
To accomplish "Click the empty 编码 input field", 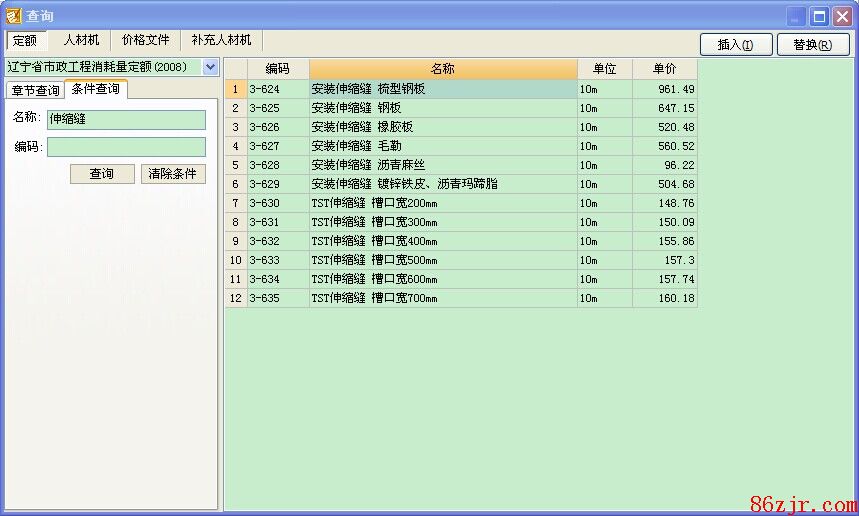I will [126, 148].
